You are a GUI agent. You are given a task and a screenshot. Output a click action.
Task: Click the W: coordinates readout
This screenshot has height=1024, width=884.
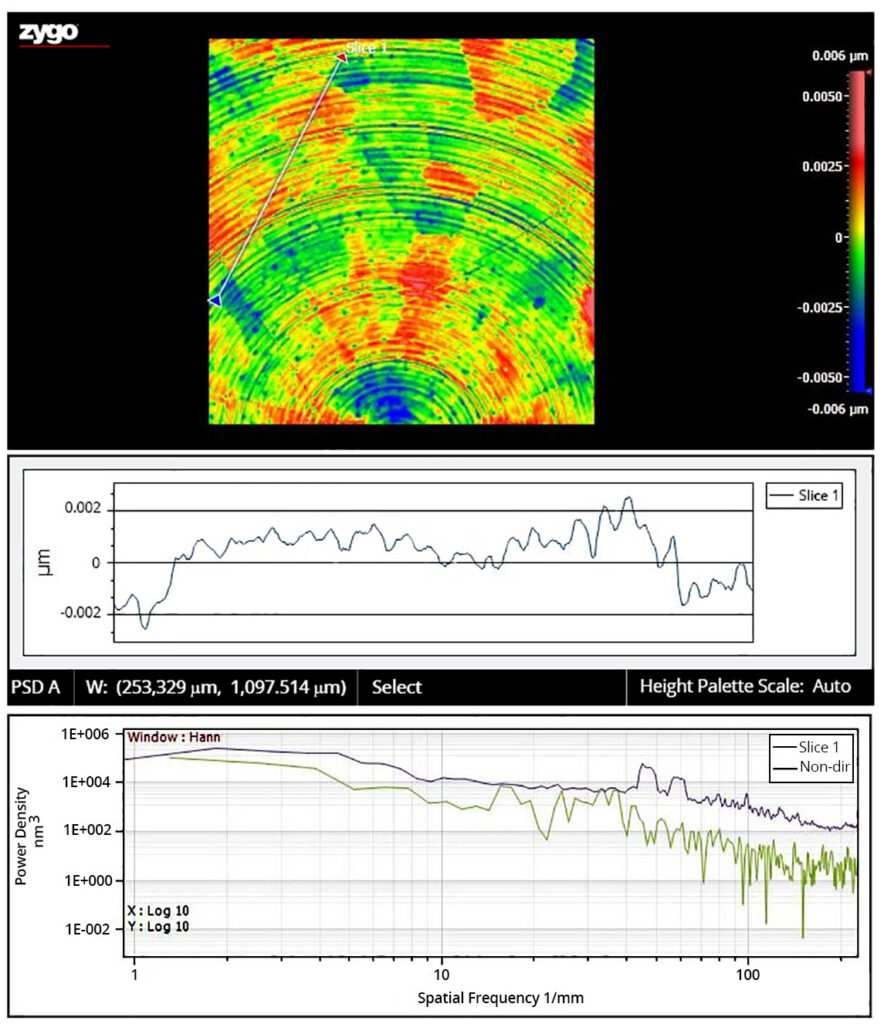pyautogui.click(x=216, y=687)
